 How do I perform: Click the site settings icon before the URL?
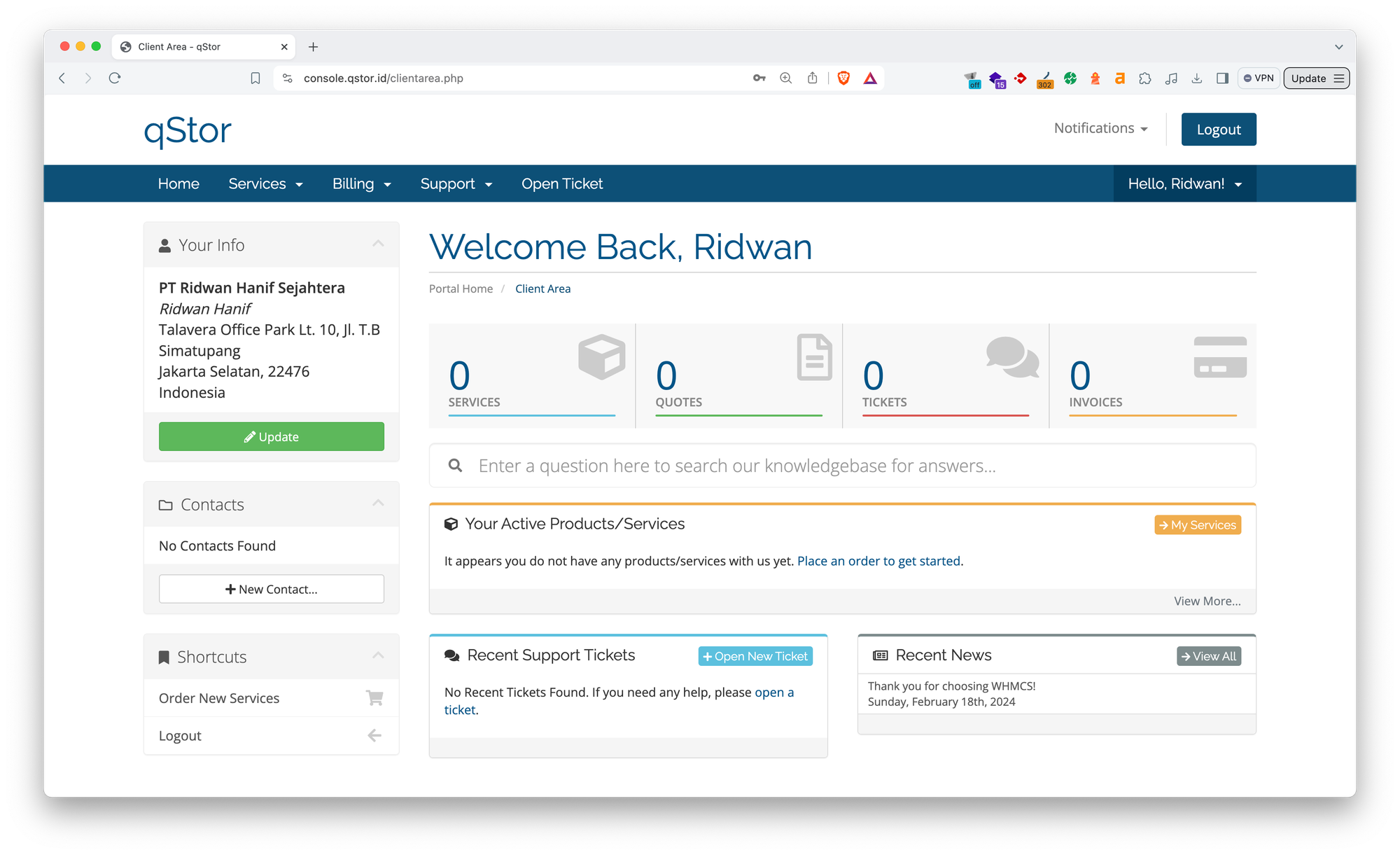tap(288, 78)
